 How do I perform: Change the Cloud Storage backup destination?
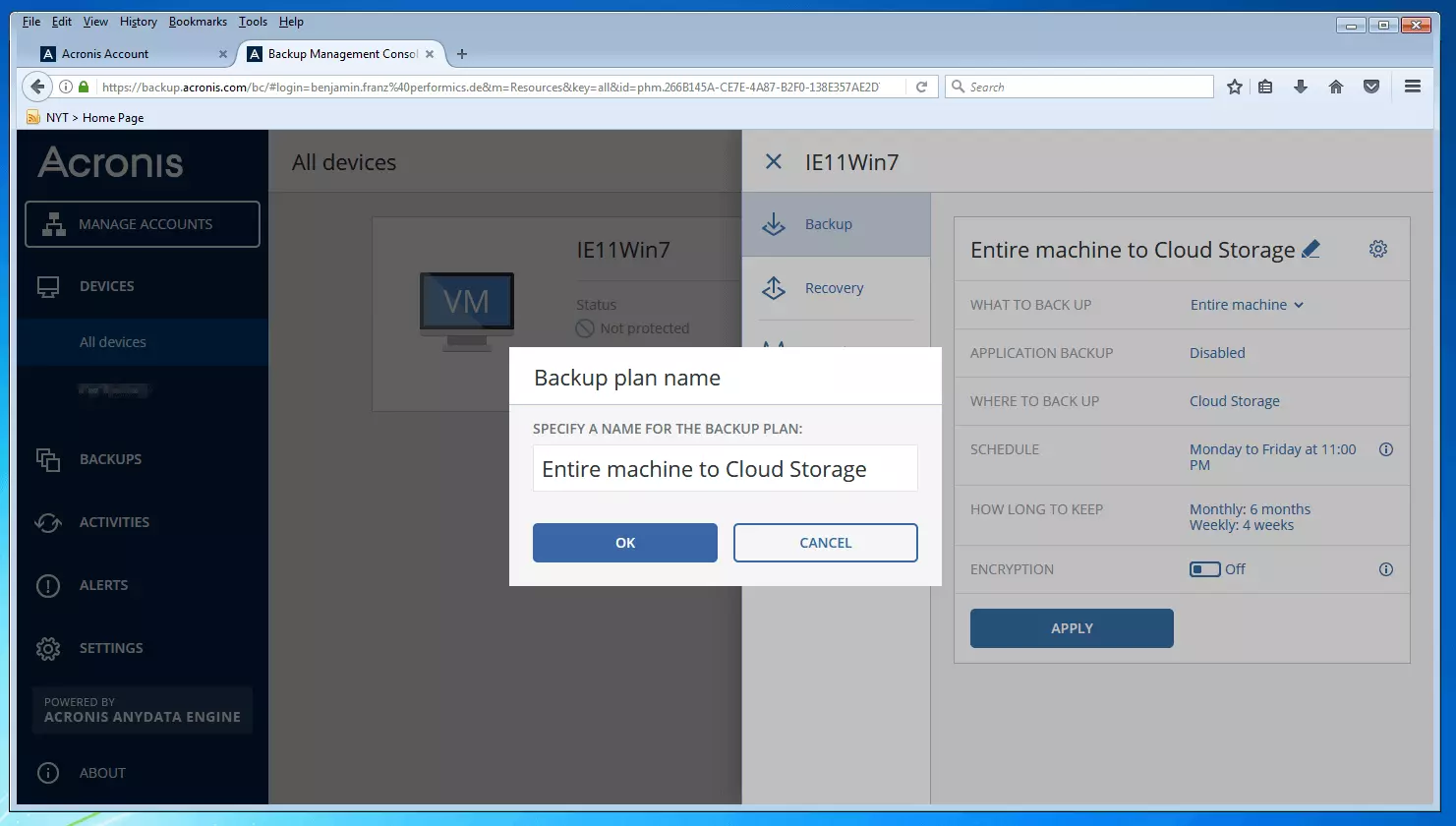[x=1234, y=401]
